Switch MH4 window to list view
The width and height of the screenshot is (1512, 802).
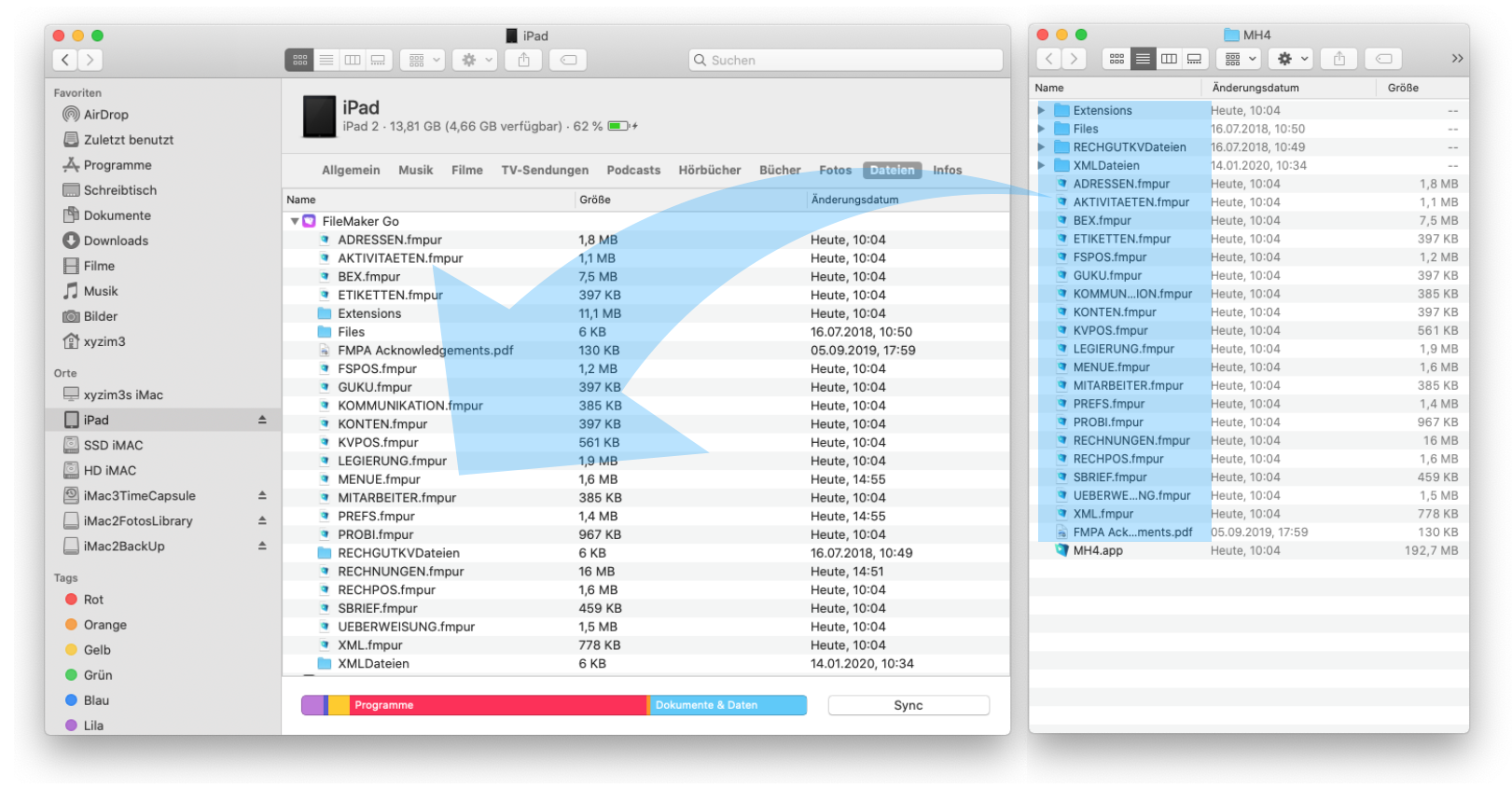coord(1143,59)
